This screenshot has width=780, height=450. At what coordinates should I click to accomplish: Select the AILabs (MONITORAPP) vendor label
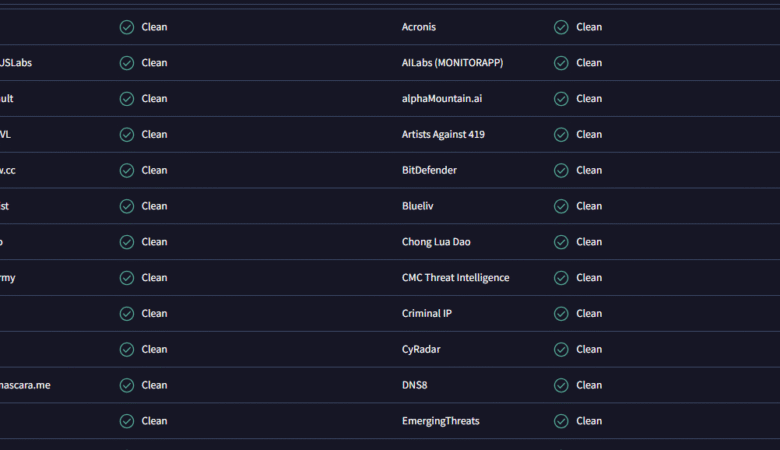[x=452, y=63]
